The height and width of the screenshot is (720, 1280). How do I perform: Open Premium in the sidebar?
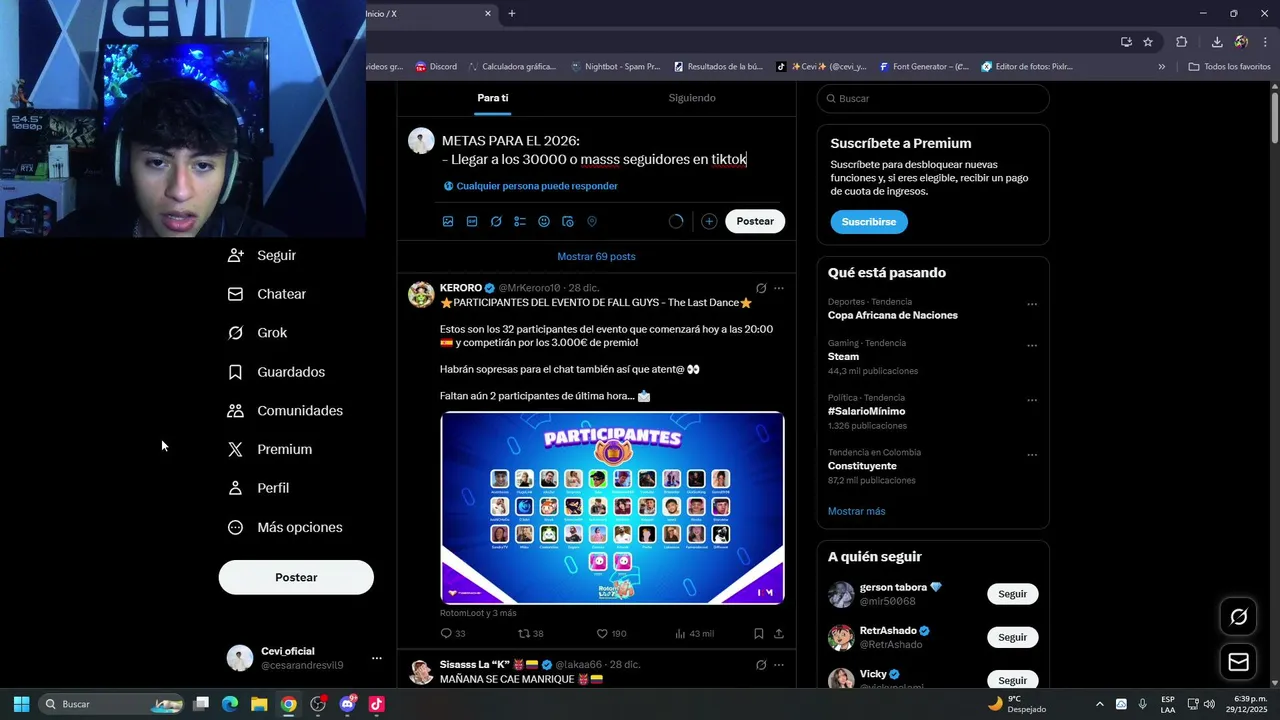[x=270, y=450]
